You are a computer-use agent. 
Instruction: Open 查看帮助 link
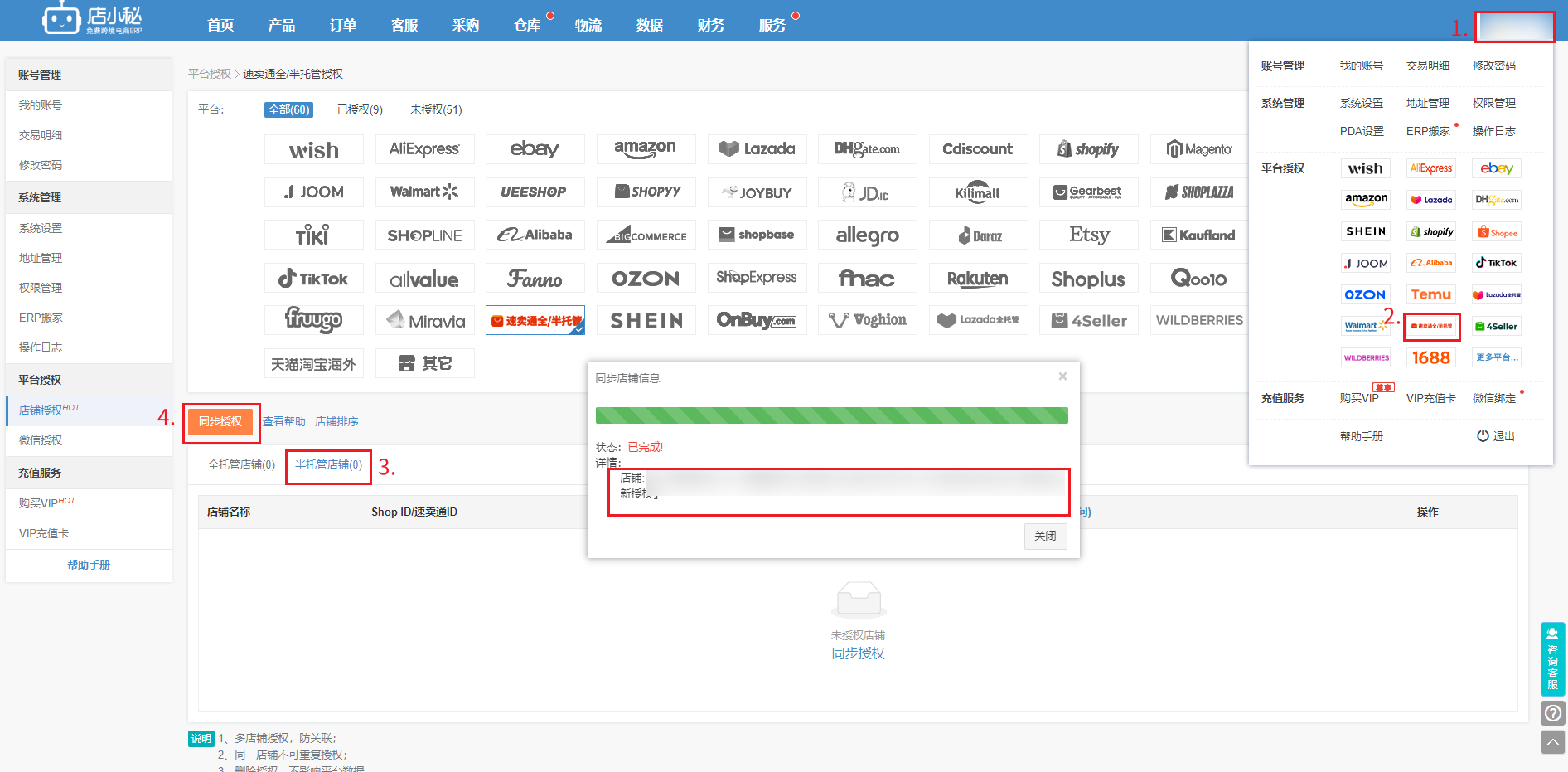pyautogui.click(x=284, y=422)
